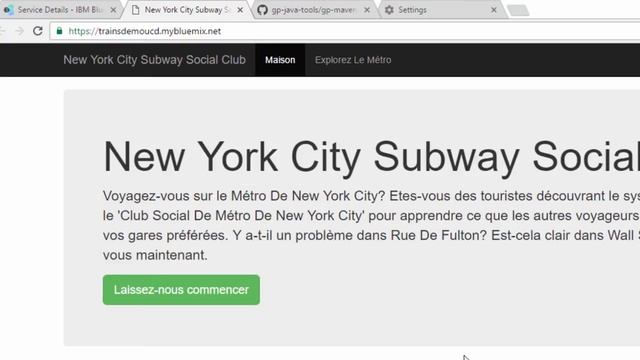Click the Laissez-nous commencer button
The height and width of the screenshot is (360, 640).
click(181, 290)
